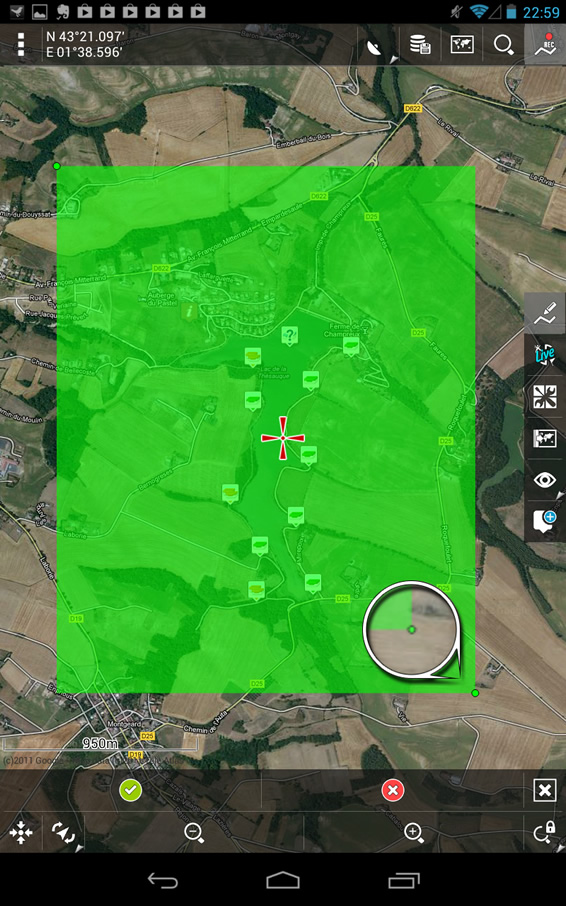Screen dimensions: 566x906
Task: Tap the search magnifier in top bar
Action: coord(504,44)
